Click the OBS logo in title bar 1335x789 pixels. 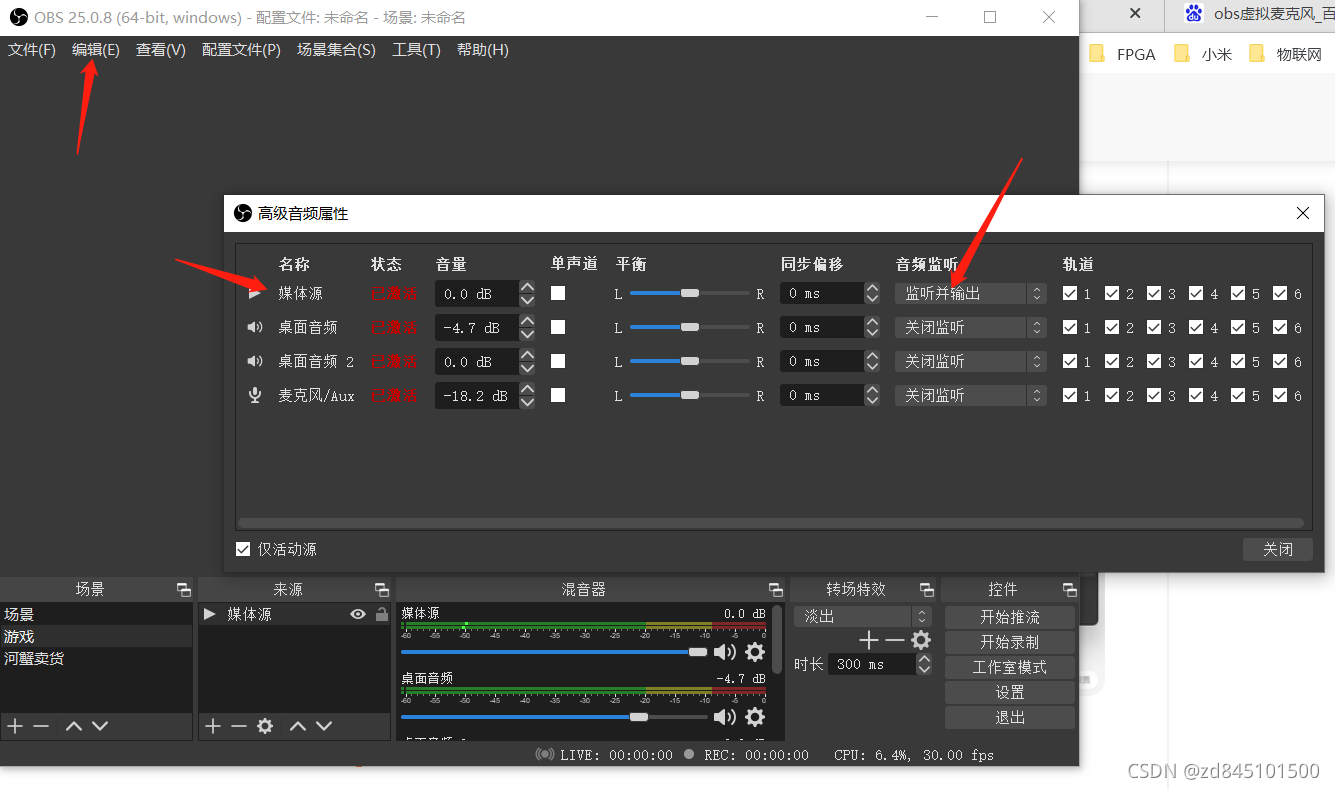pyautogui.click(x=18, y=17)
